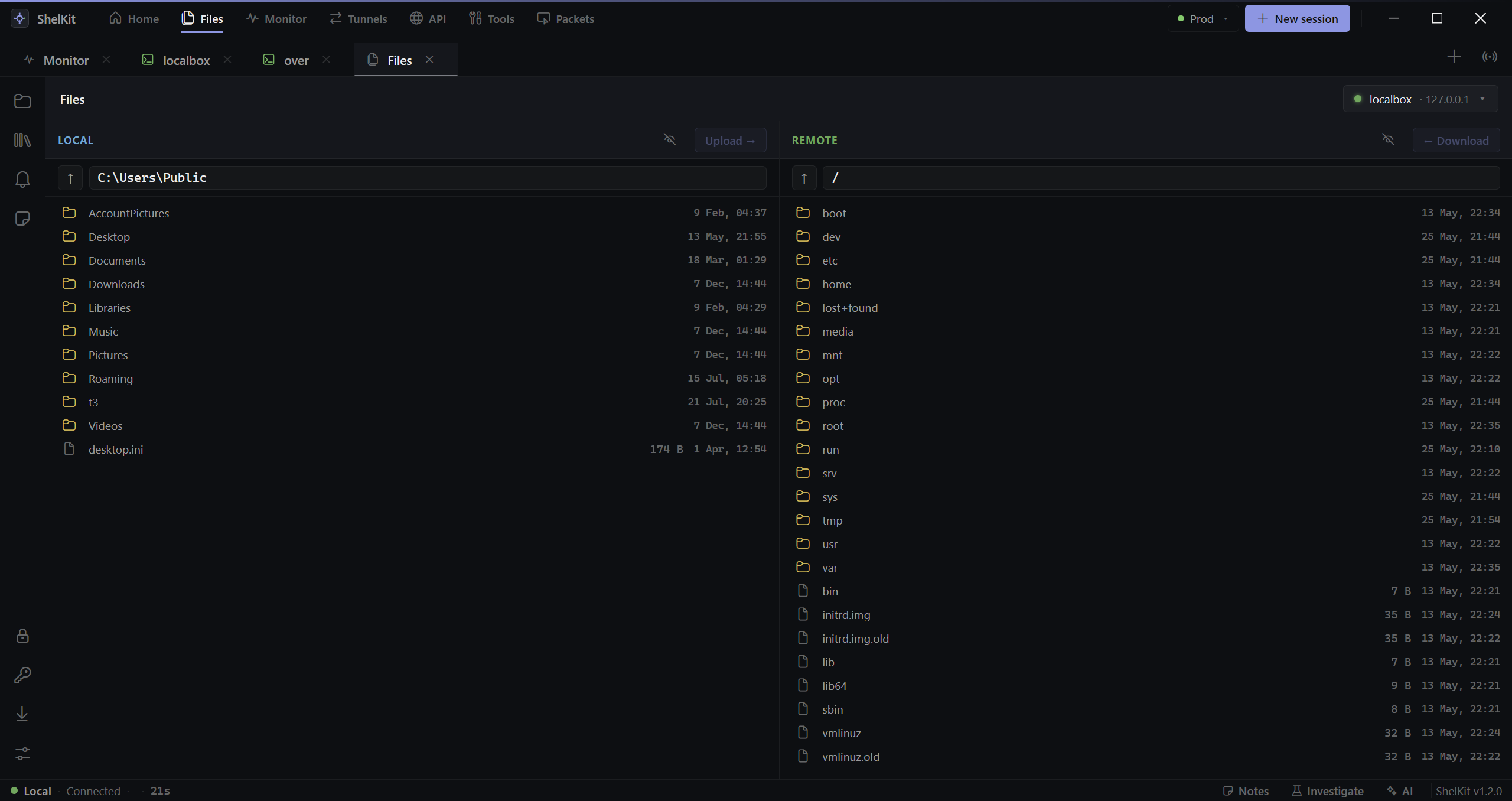Select the etc remote folder
Viewport: 1512px width, 801px height.
(x=1146, y=261)
